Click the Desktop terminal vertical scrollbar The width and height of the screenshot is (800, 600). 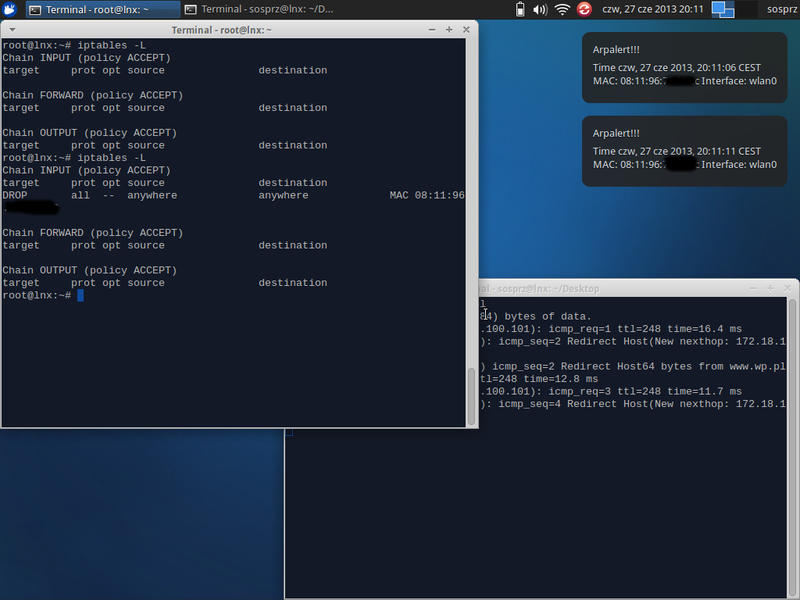tap(792, 448)
